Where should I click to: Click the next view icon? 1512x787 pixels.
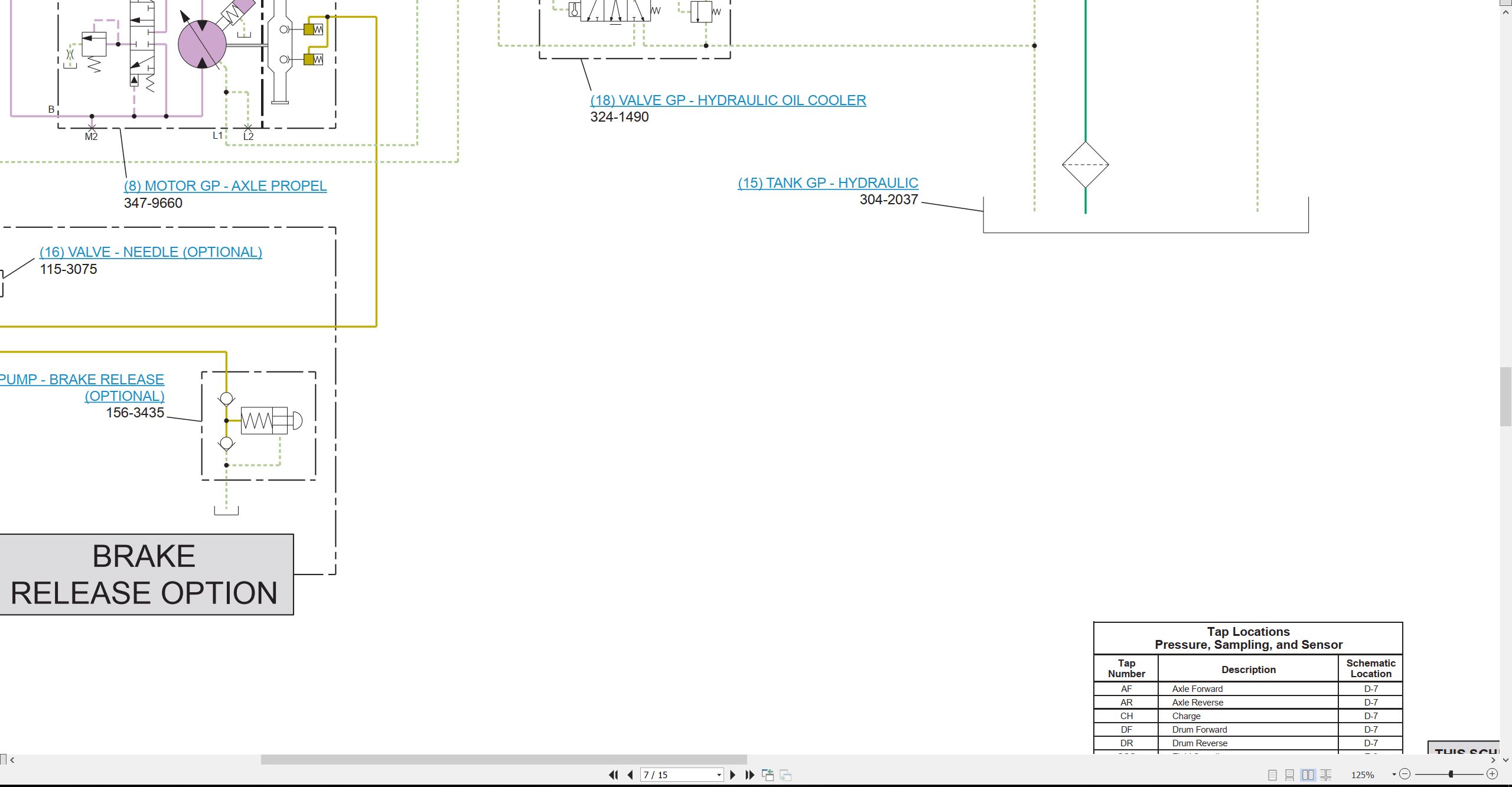pos(786,775)
